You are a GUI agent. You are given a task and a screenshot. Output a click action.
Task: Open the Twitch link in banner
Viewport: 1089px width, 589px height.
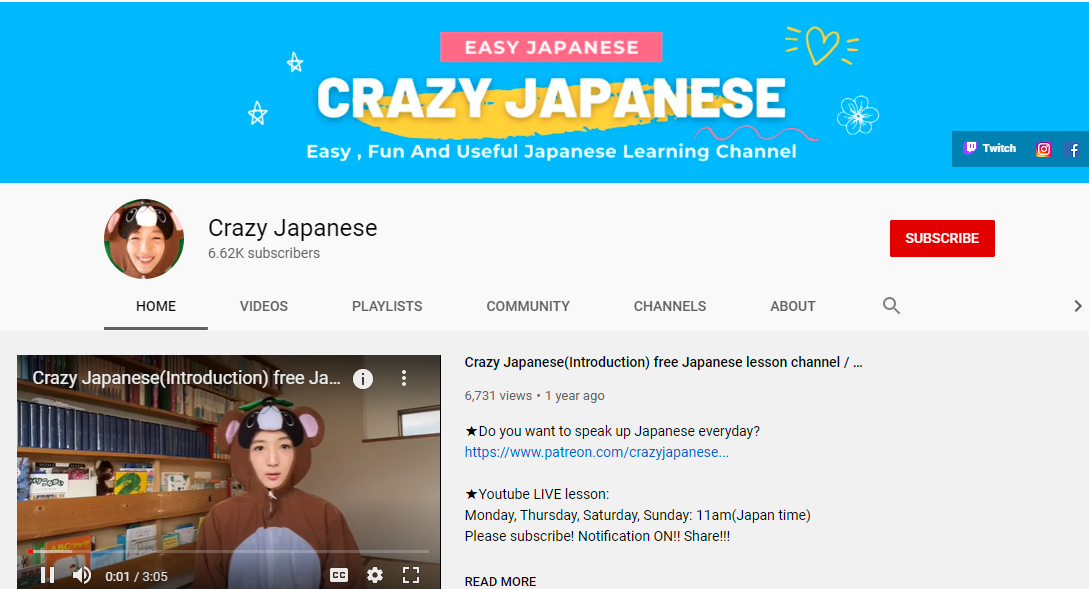point(990,149)
